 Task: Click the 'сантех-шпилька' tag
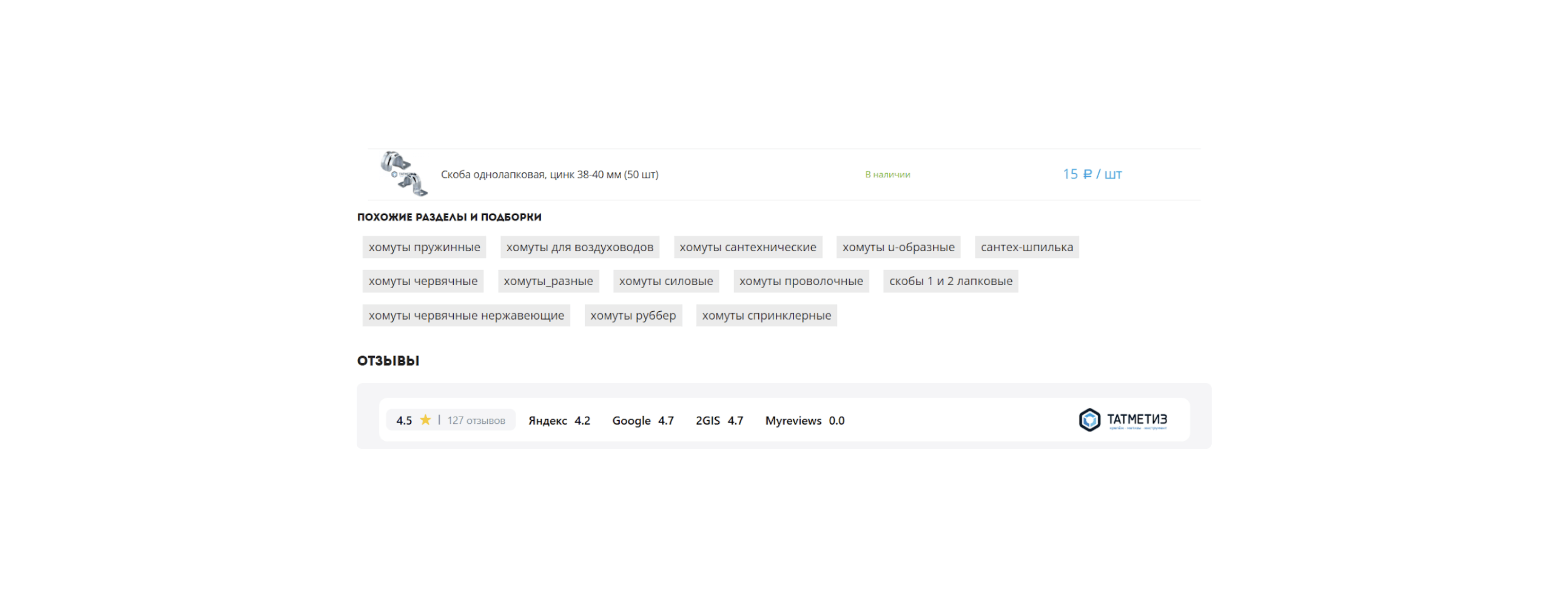pyautogui.click(x=1026, y=247)
